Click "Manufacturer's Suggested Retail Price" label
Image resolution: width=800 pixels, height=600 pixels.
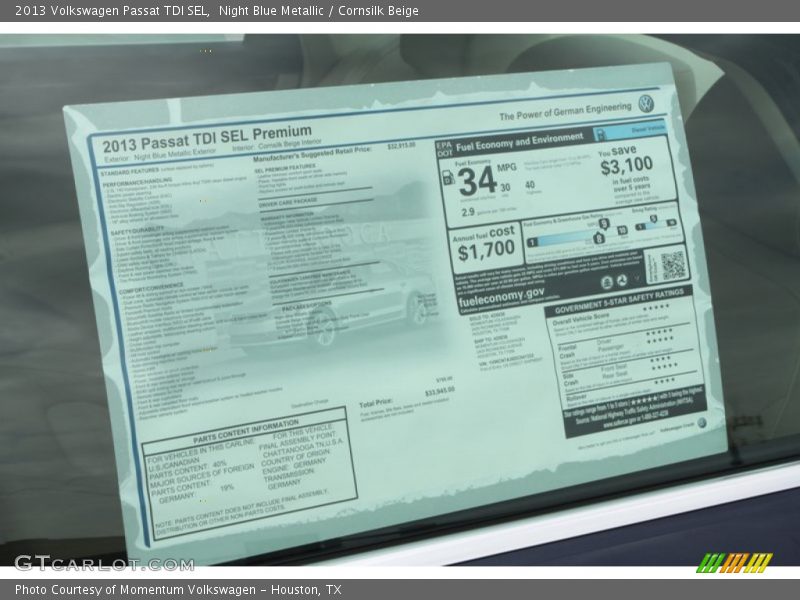click(312, 154)
